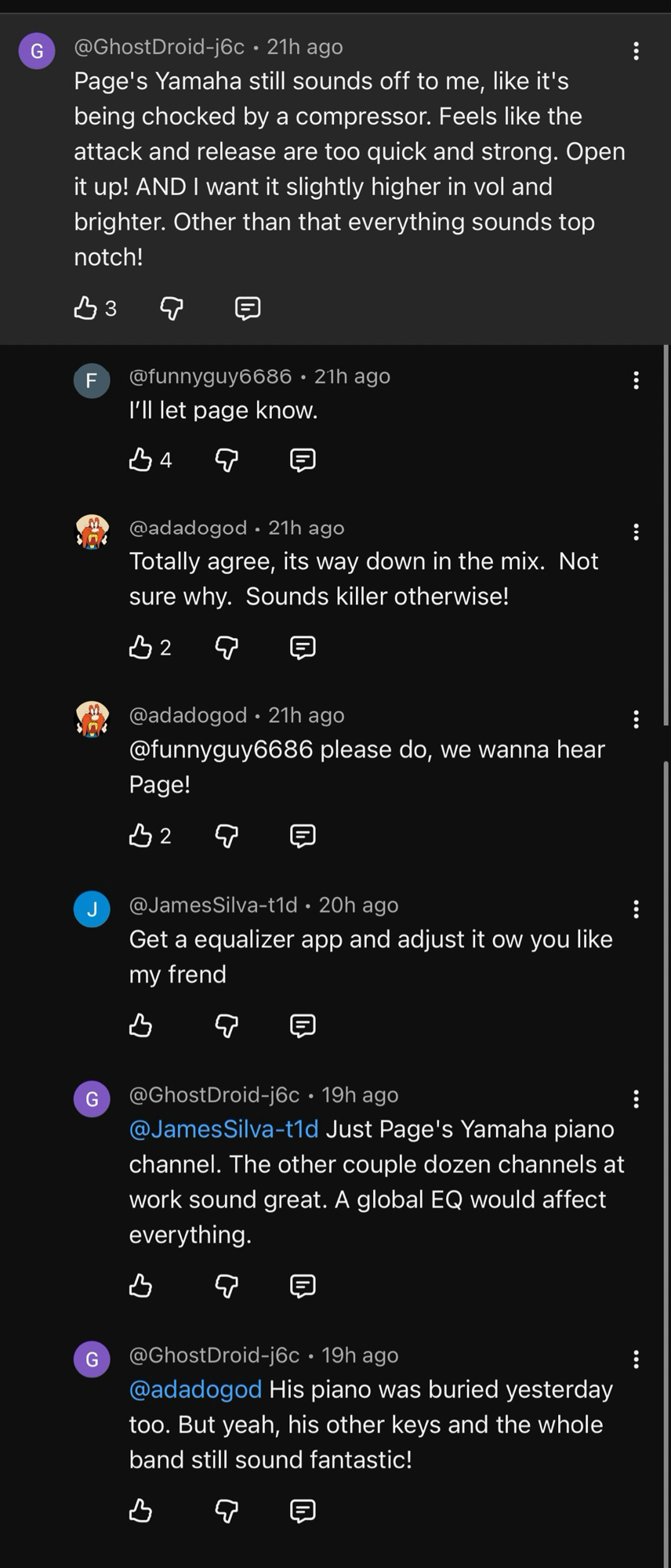Image resolution: width=671 pixels, height=1568 pixels.
Task: Open the blue @JamesSilva-t1d mention link
Action: click(x=224, y=1129)
